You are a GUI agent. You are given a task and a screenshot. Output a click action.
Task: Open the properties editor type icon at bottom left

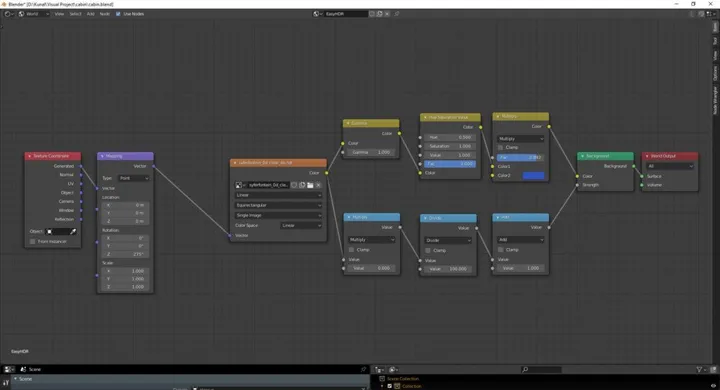click(9, 369)
